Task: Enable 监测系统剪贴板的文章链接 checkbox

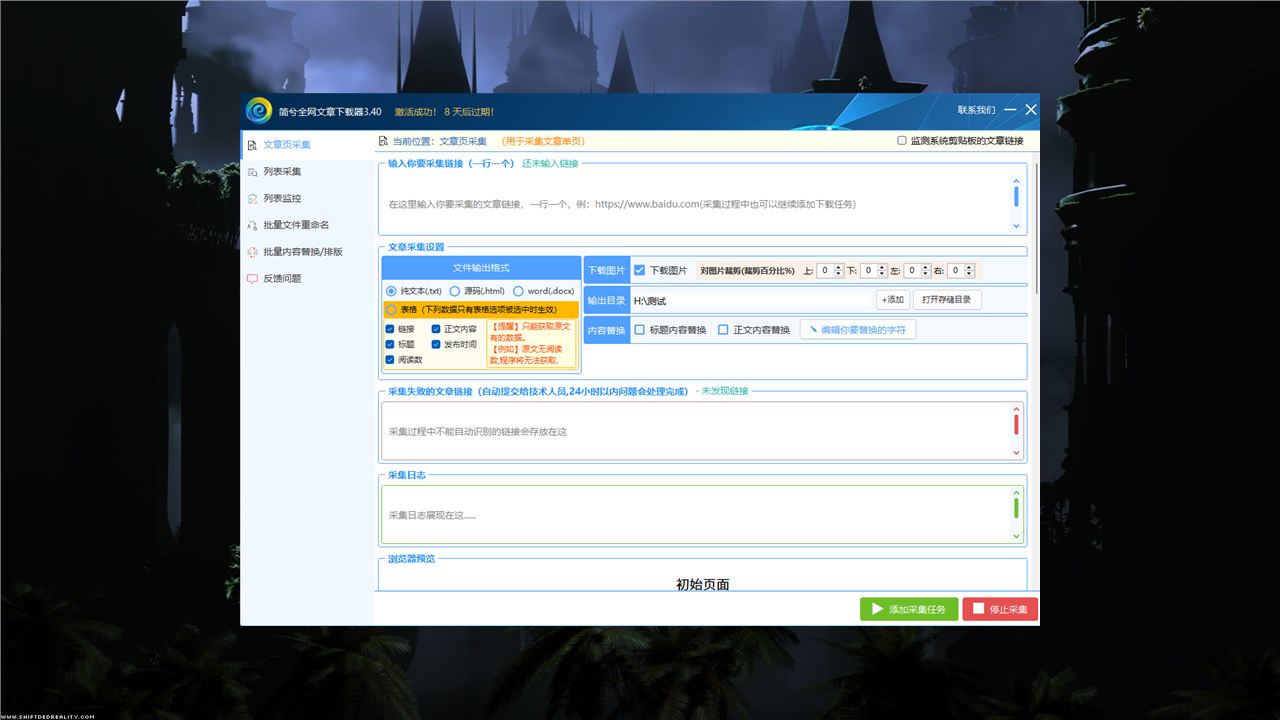Action: point(902,141)
